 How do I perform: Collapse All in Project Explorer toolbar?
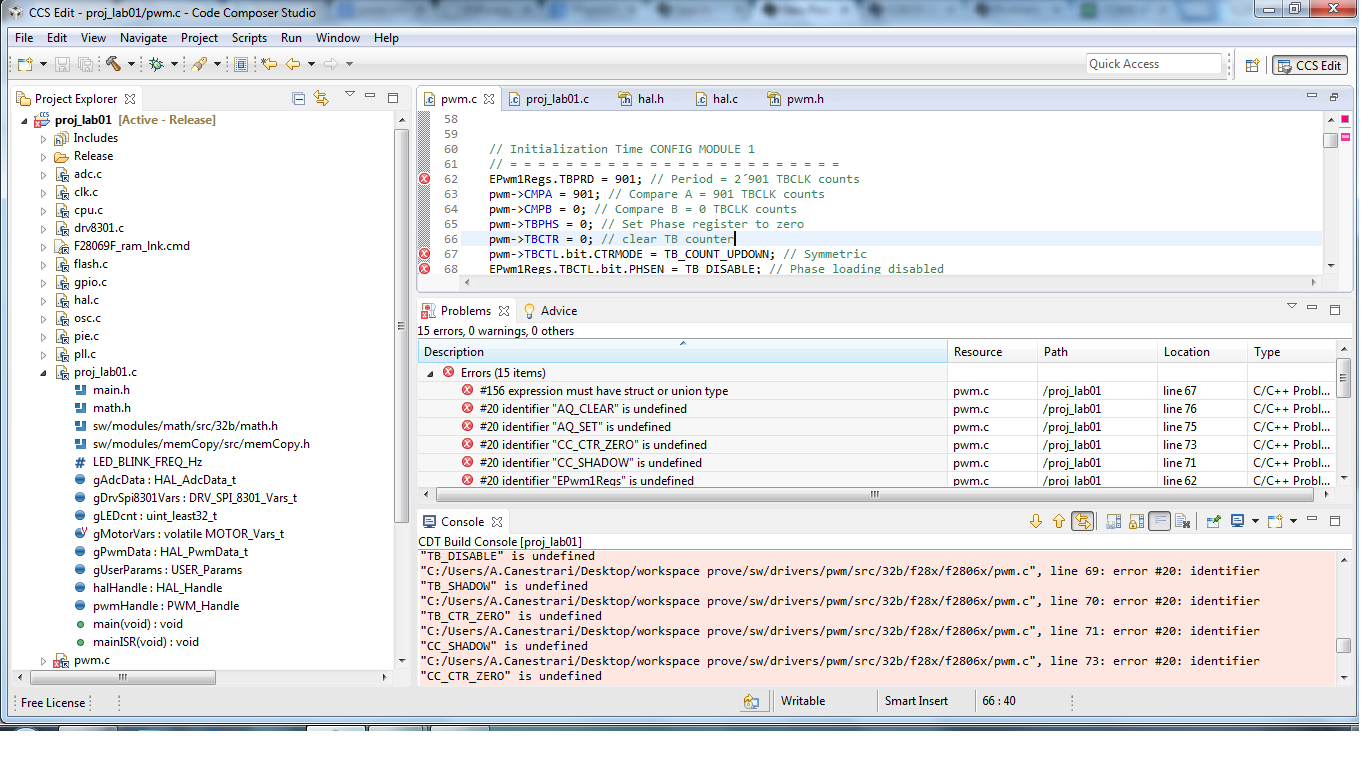pos(298,98)
